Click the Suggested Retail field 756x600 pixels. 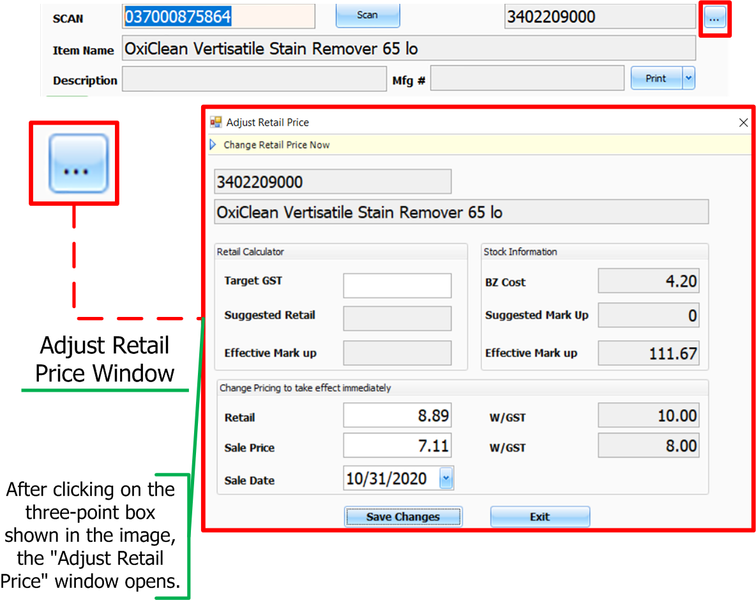click(397, 318)
